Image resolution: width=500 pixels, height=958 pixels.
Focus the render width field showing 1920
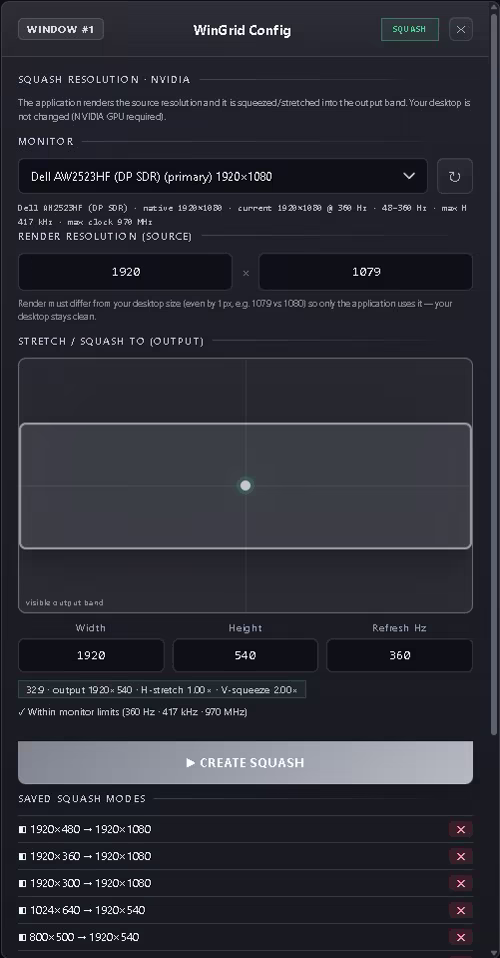125,272
